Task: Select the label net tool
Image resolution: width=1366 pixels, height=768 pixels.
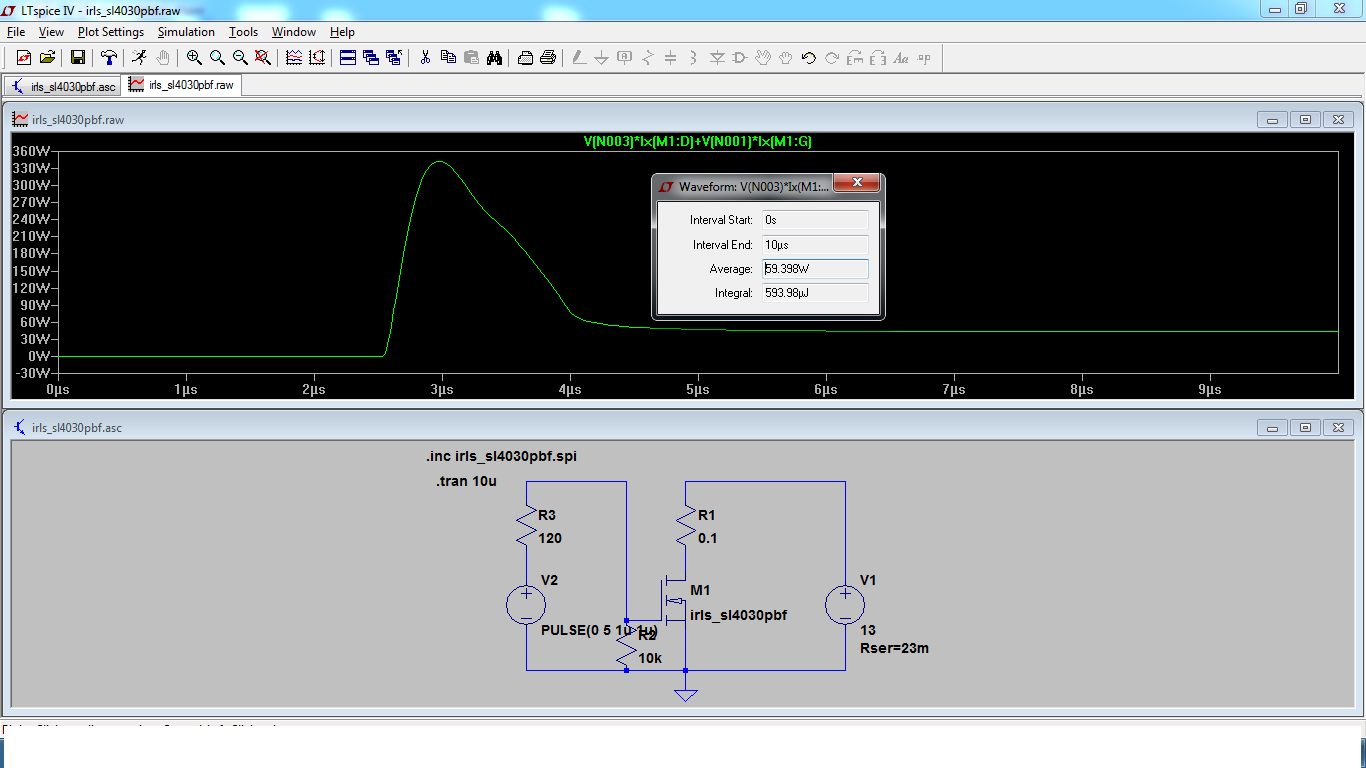Action: click(625, 58)
